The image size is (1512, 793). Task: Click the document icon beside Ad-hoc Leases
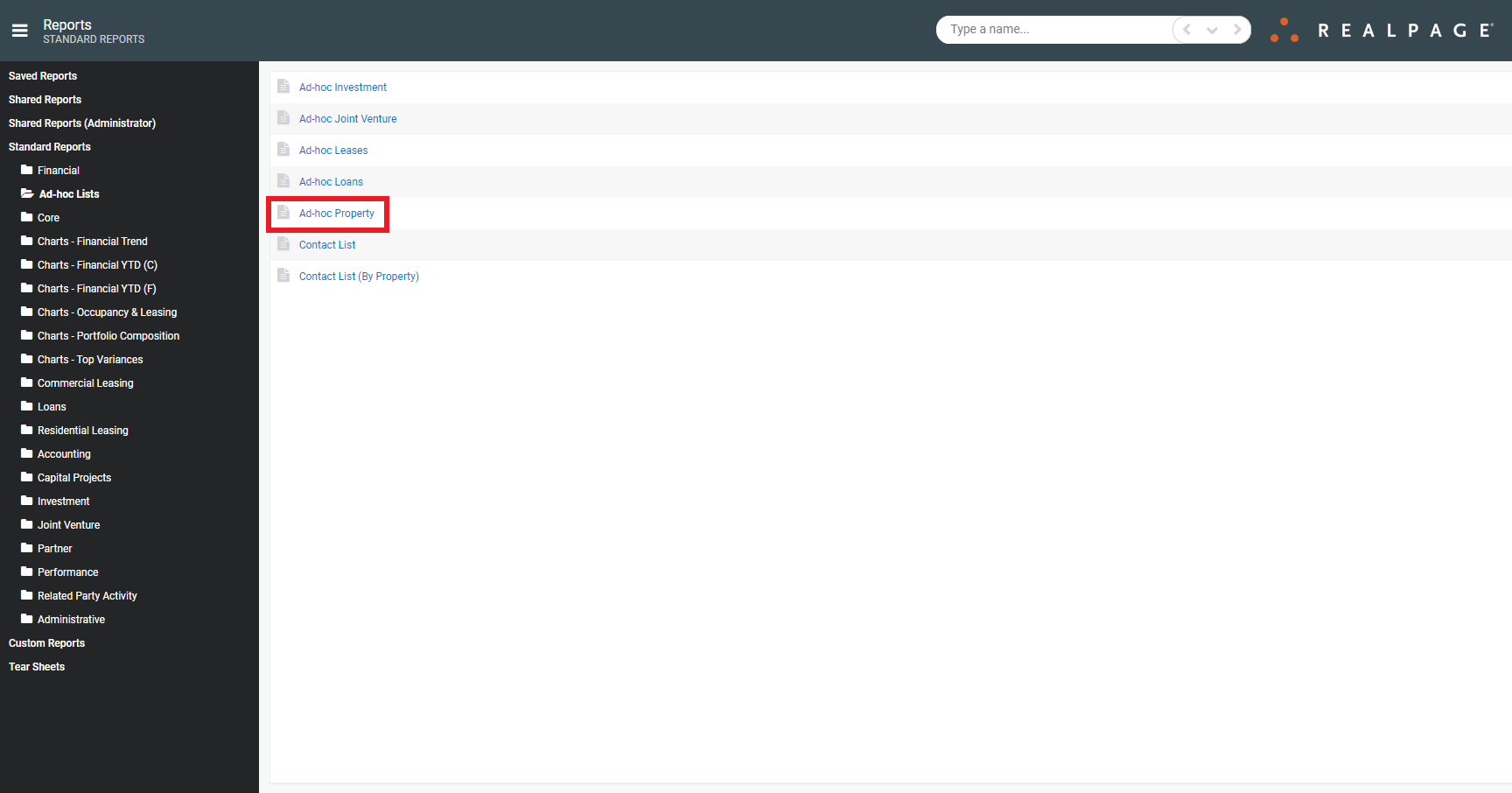(283, 149)
